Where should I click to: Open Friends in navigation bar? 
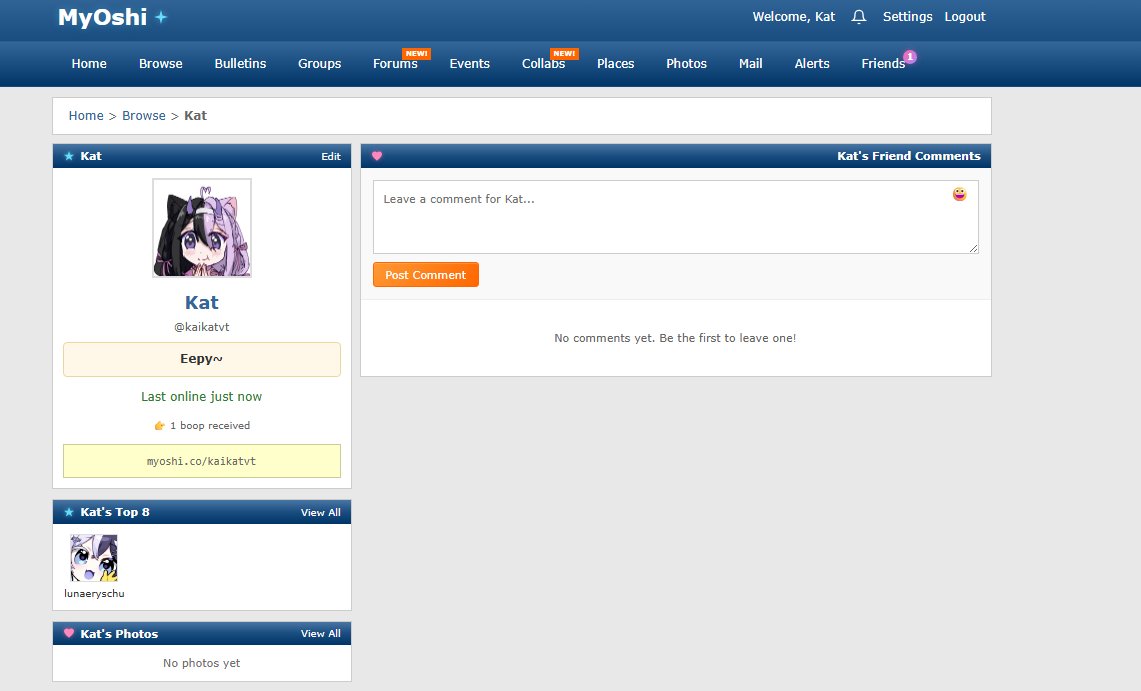tap(883, 63)
